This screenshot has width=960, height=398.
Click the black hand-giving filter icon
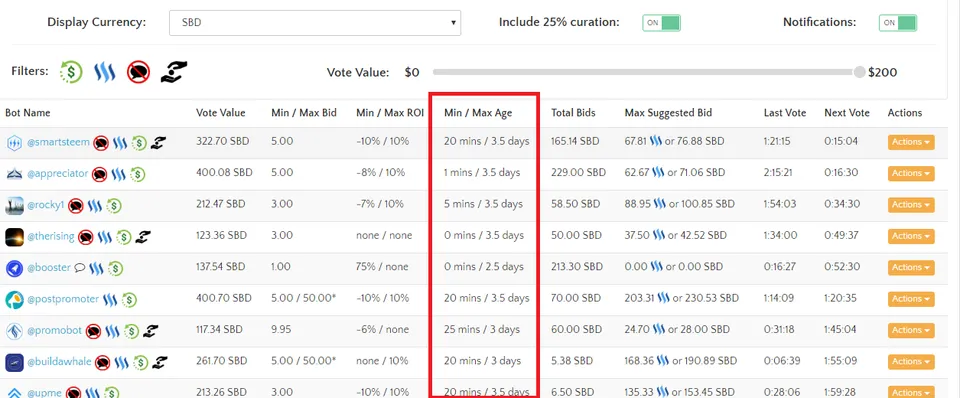point(174,72)
